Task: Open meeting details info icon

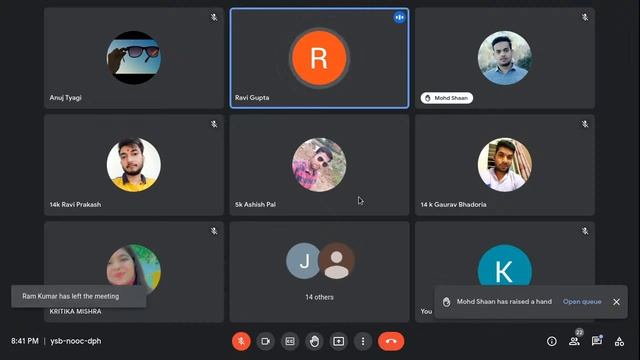Action: pyautogui.click(x=551, y=341)
